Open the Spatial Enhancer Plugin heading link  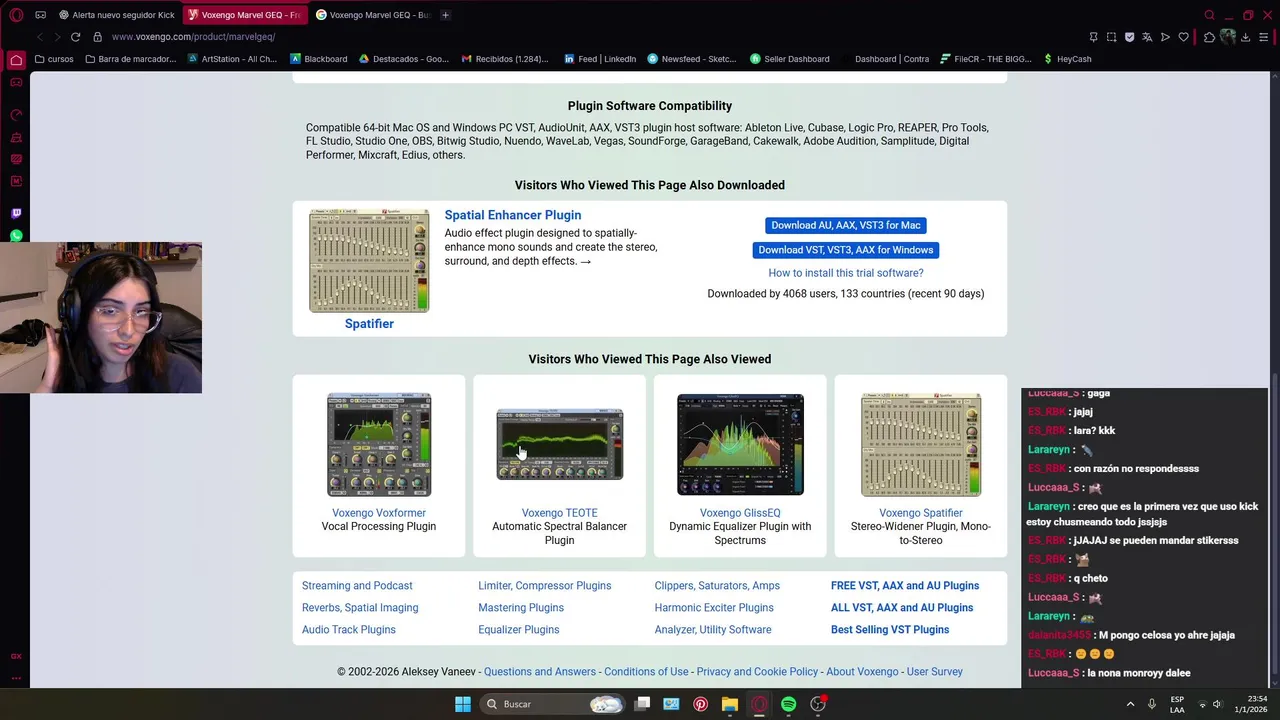(513, 215)
